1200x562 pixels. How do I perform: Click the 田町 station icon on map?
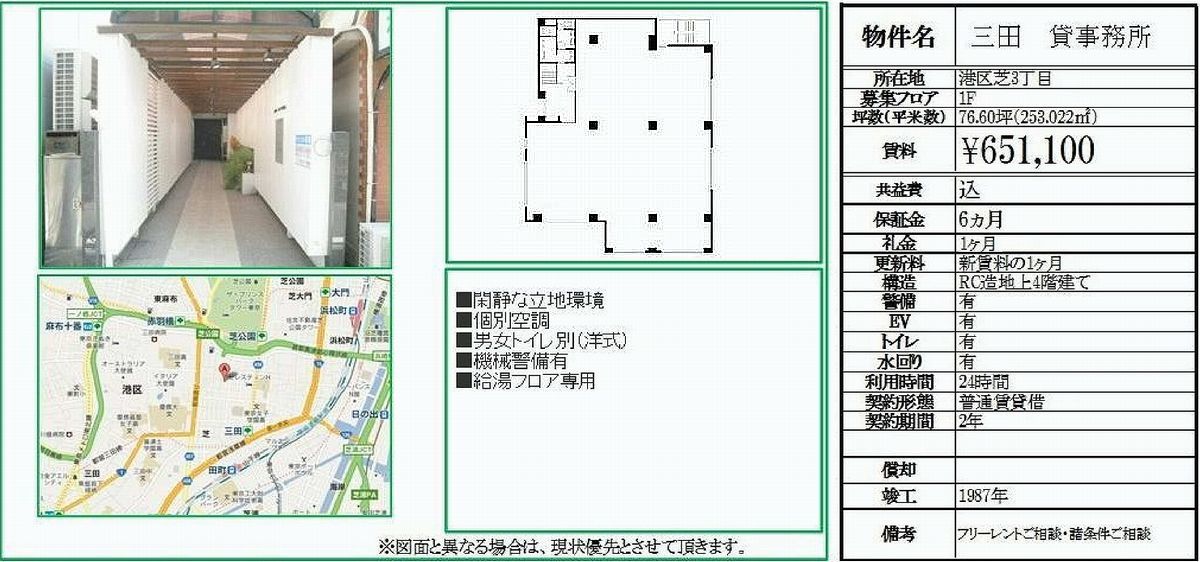(231, 467)
